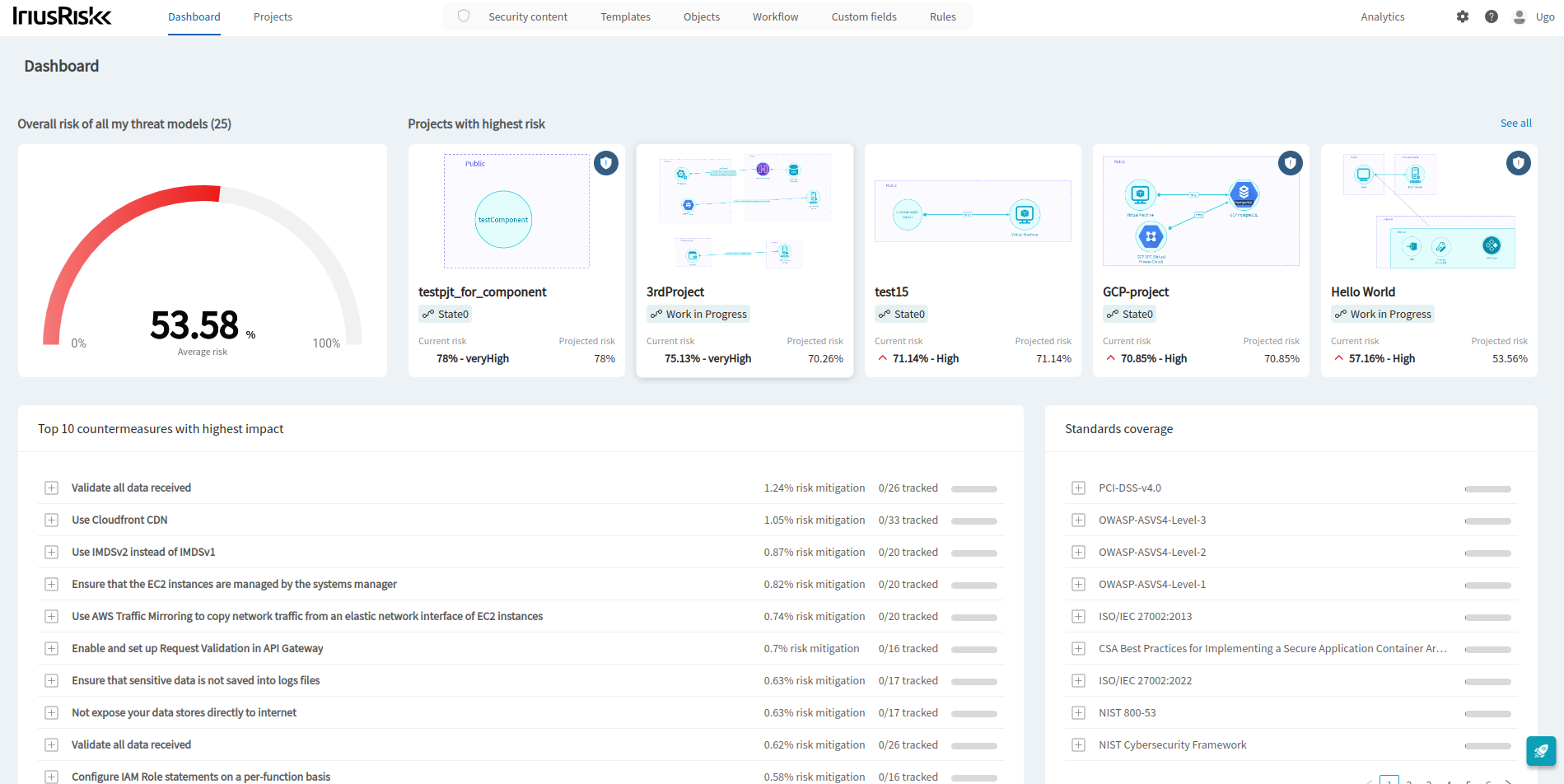This screenshot has width=1564, height=784.
Task: Switch to the Projects tab
Action: (x=273, y=16)
